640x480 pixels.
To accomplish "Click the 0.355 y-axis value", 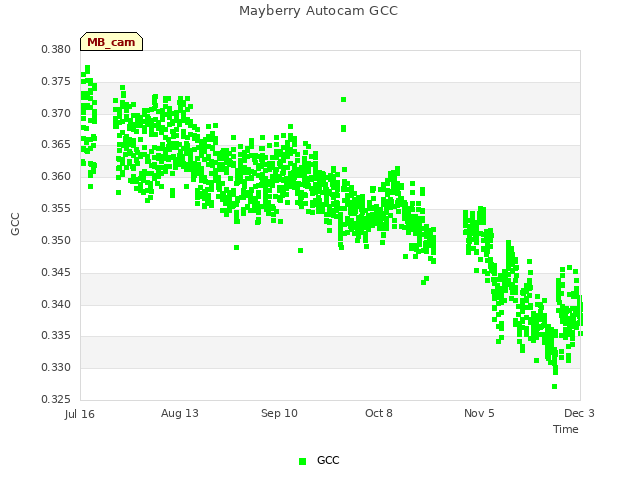I will tap(56, 208).
